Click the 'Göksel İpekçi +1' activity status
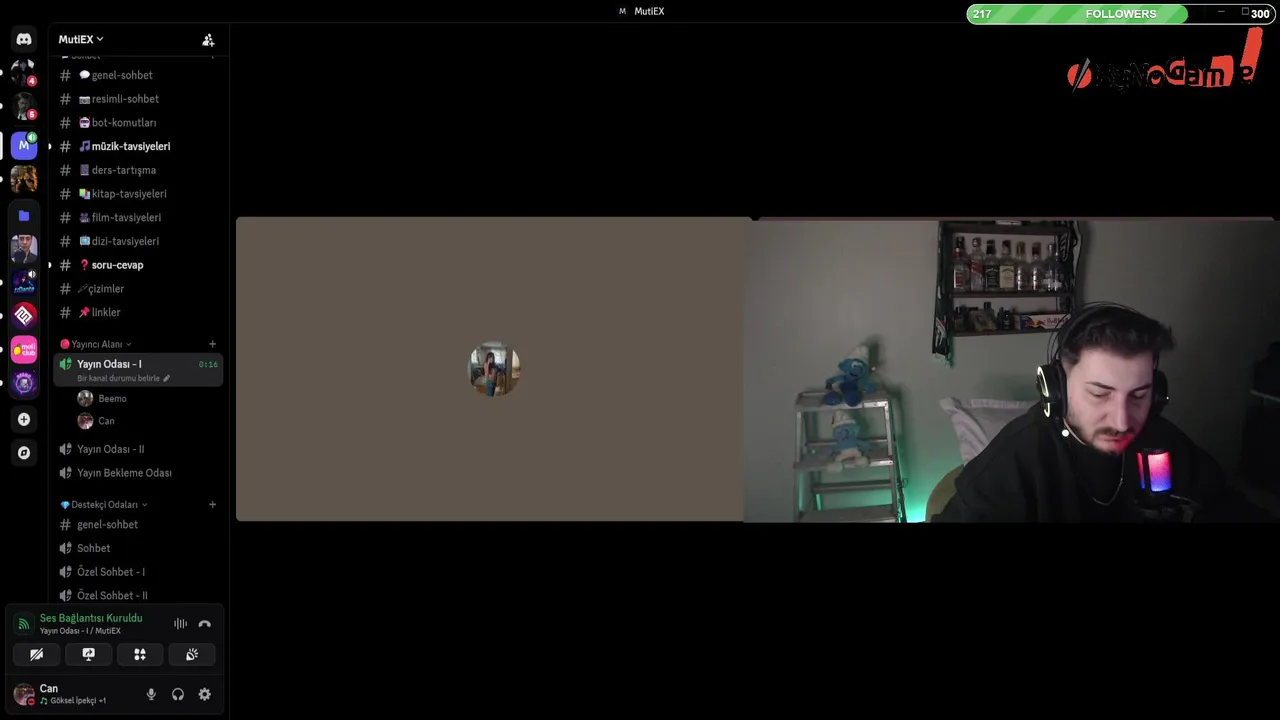 (x=73, y=701)
